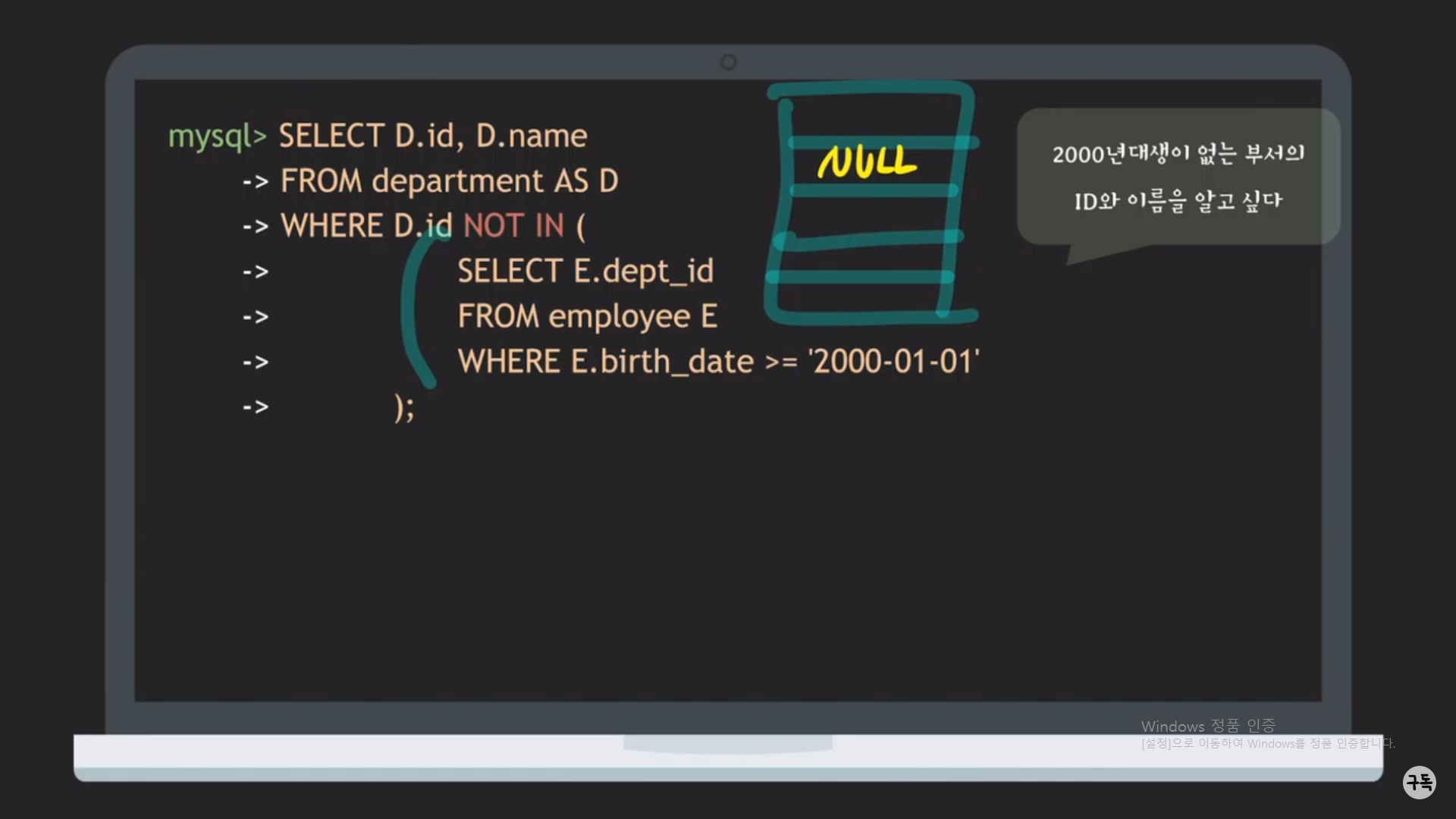
Task: Click the bottom row of the drawn table
Action: click(861, 296)
